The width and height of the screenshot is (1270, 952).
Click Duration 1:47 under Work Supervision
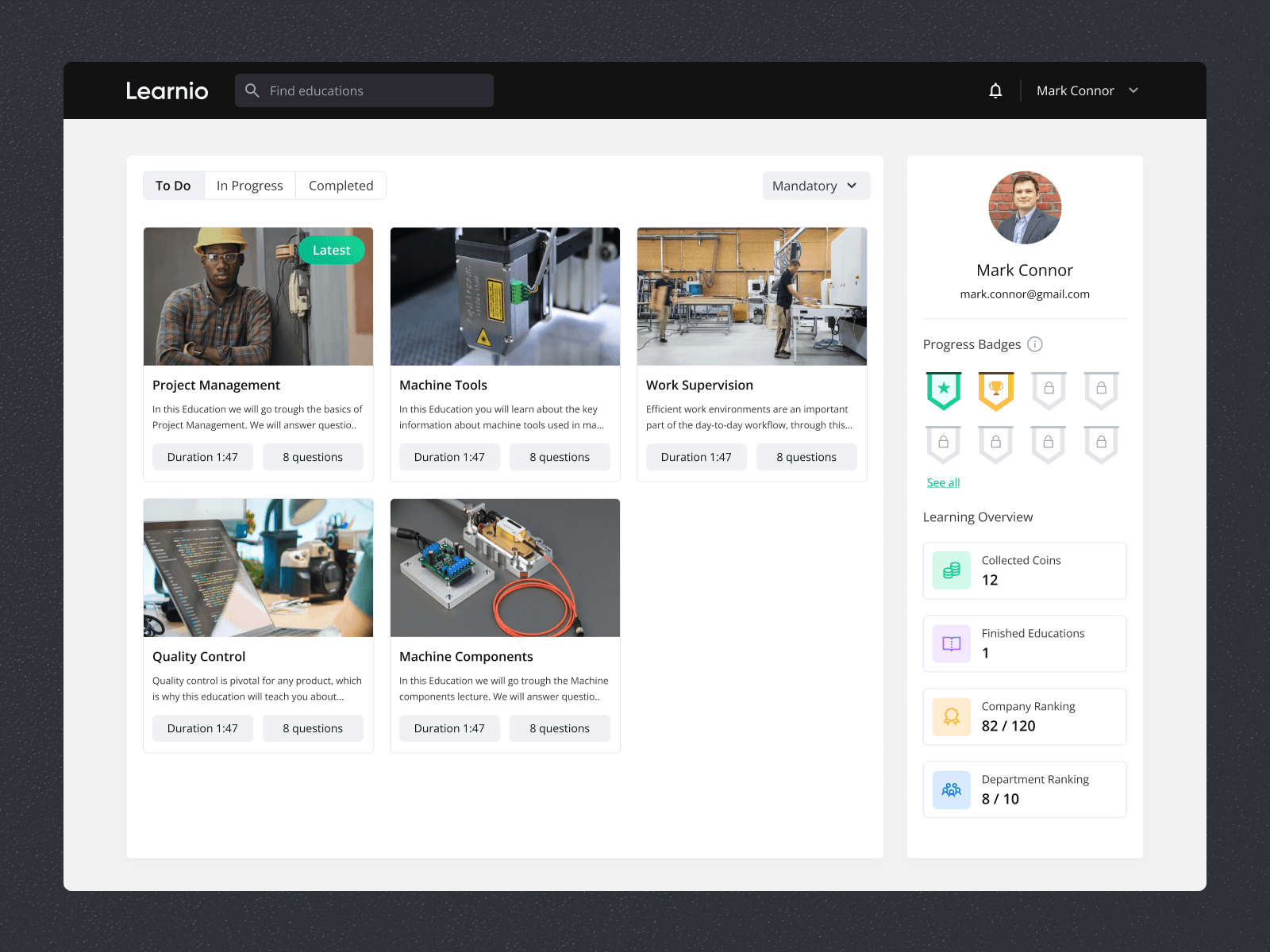tap(696, 457)
